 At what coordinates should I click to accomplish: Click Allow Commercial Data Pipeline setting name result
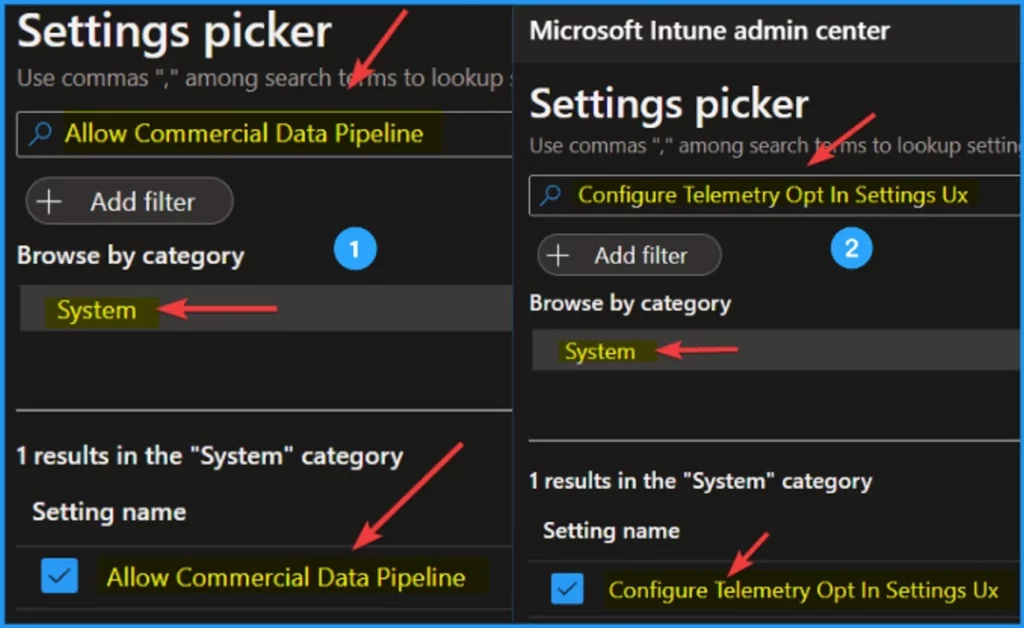coord(286,577)
